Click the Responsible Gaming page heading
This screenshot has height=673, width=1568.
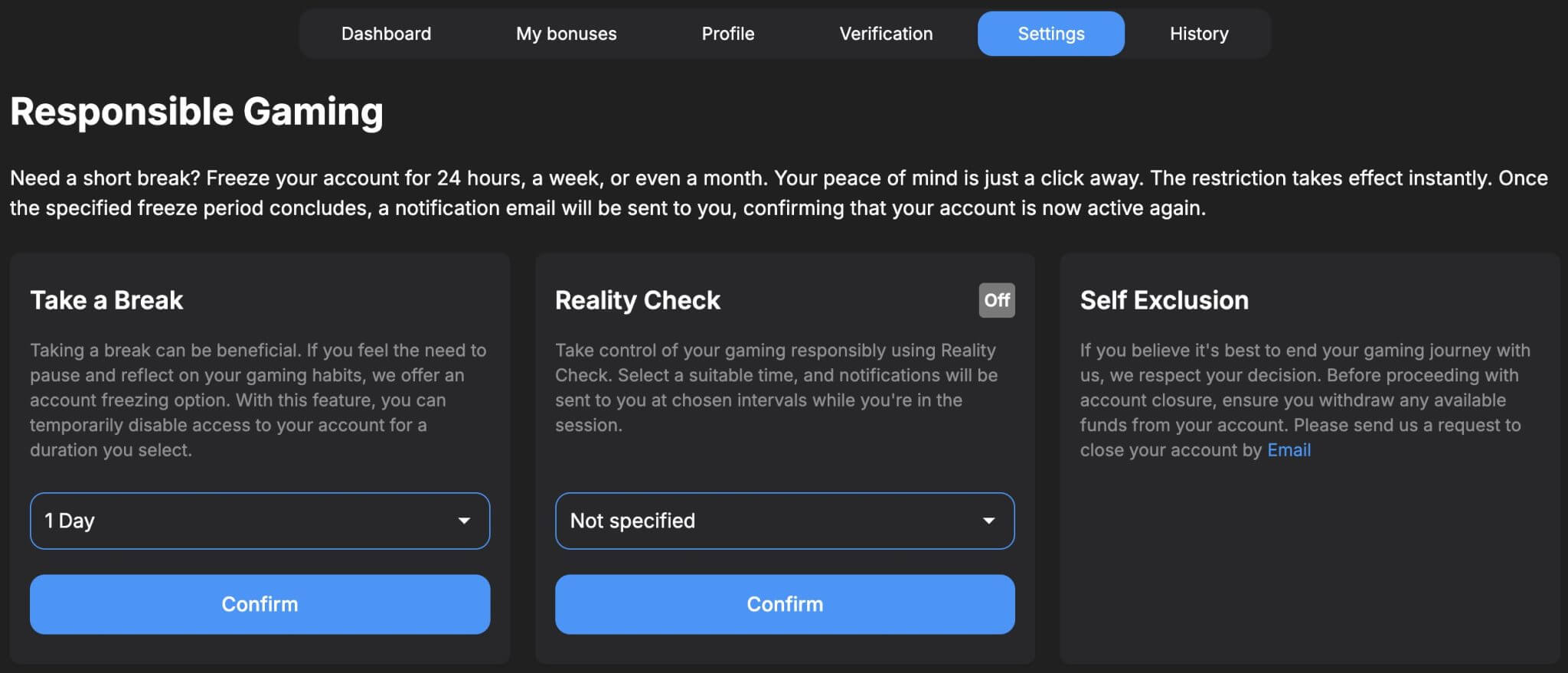pyautogui.click(x=197, y=112)
